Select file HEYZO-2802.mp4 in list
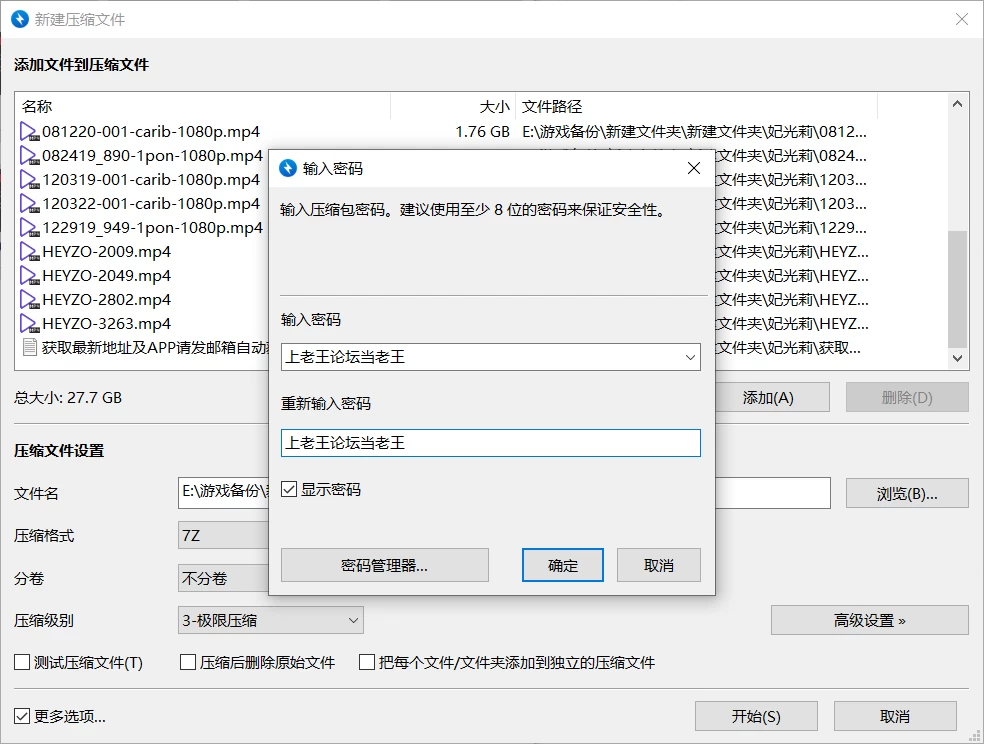 pyautogui.click(x=107, y=300)
